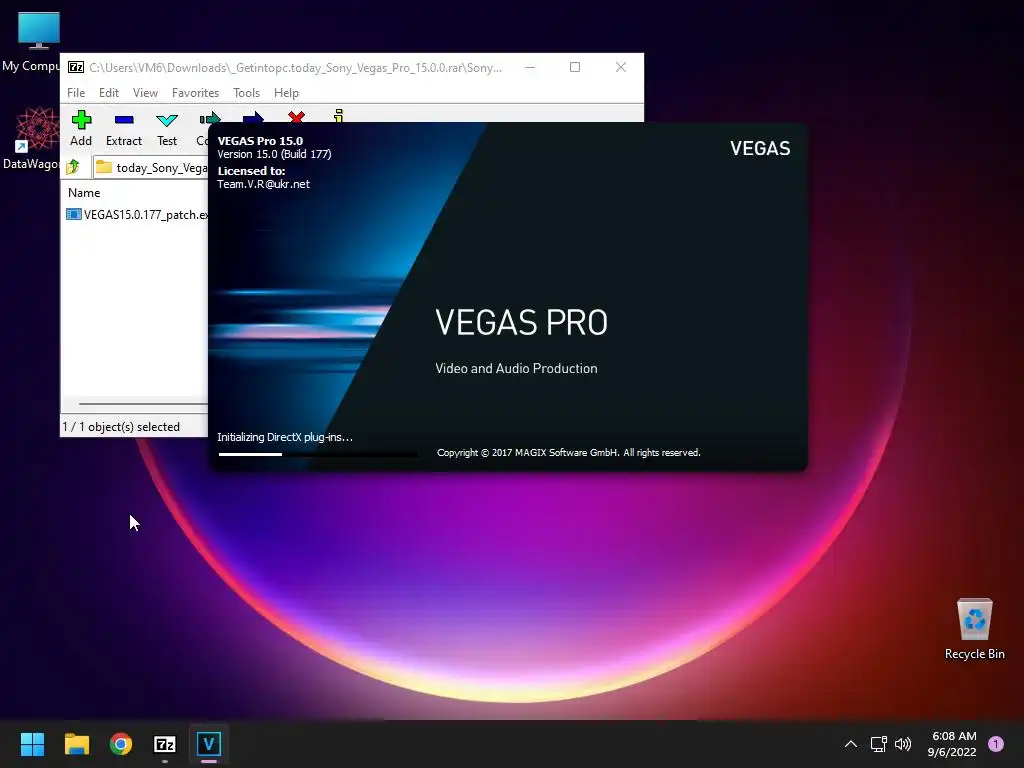The width and height of the screenshot is (1024, 768).
Task: Show hidden system tray icons
Action: (850, 744)
